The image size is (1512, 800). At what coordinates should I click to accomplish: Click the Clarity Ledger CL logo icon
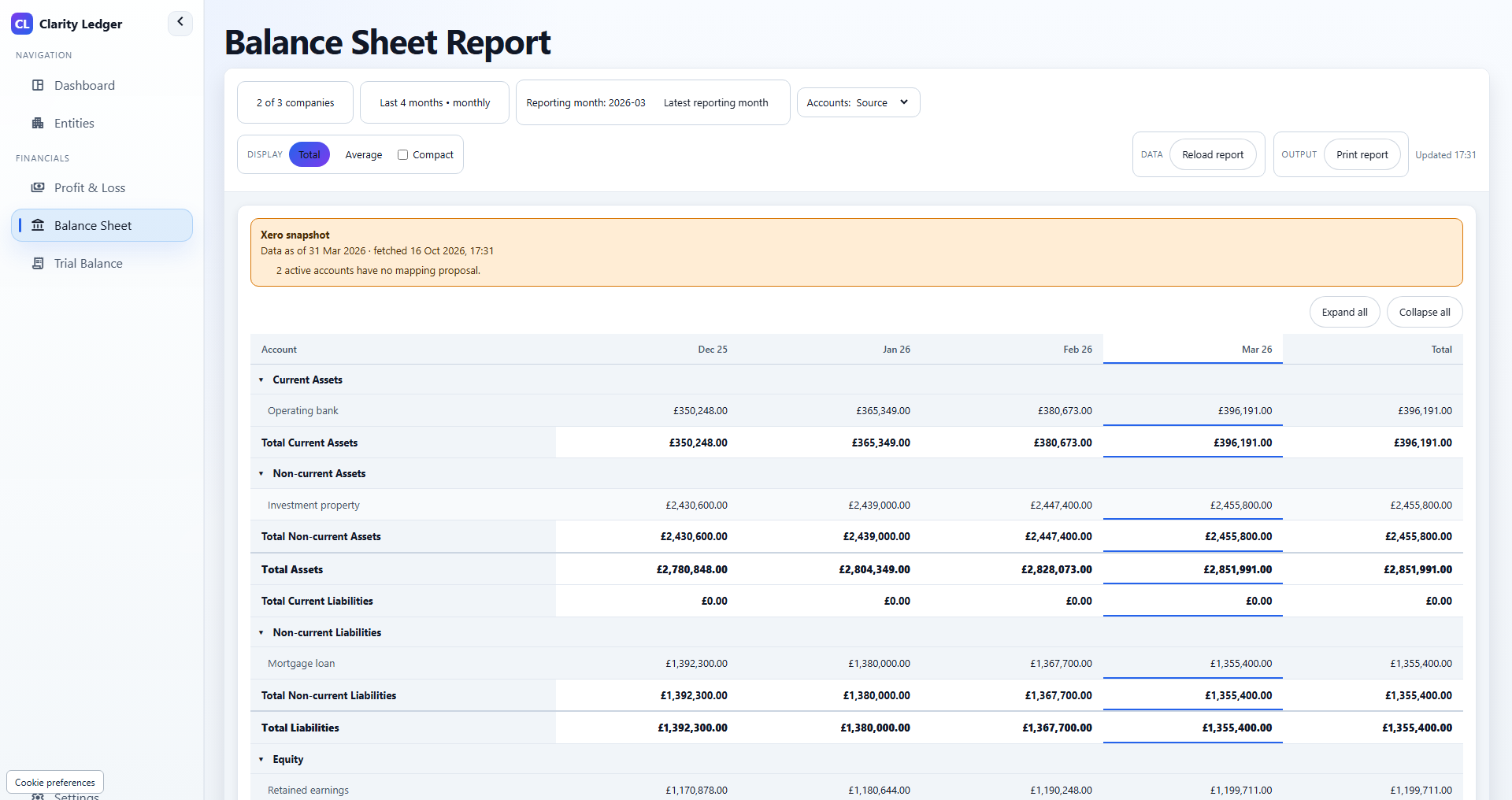tap(22, 24)
